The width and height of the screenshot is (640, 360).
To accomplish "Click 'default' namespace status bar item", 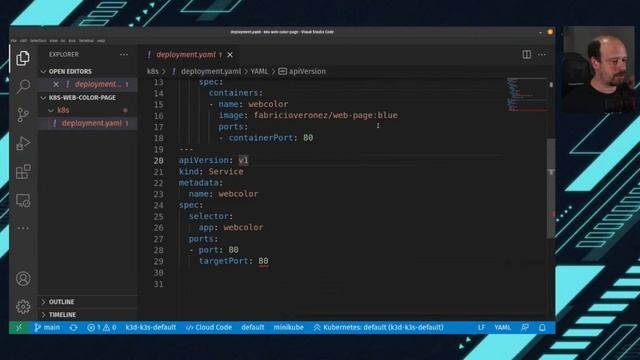I will (x=253, y=327).
